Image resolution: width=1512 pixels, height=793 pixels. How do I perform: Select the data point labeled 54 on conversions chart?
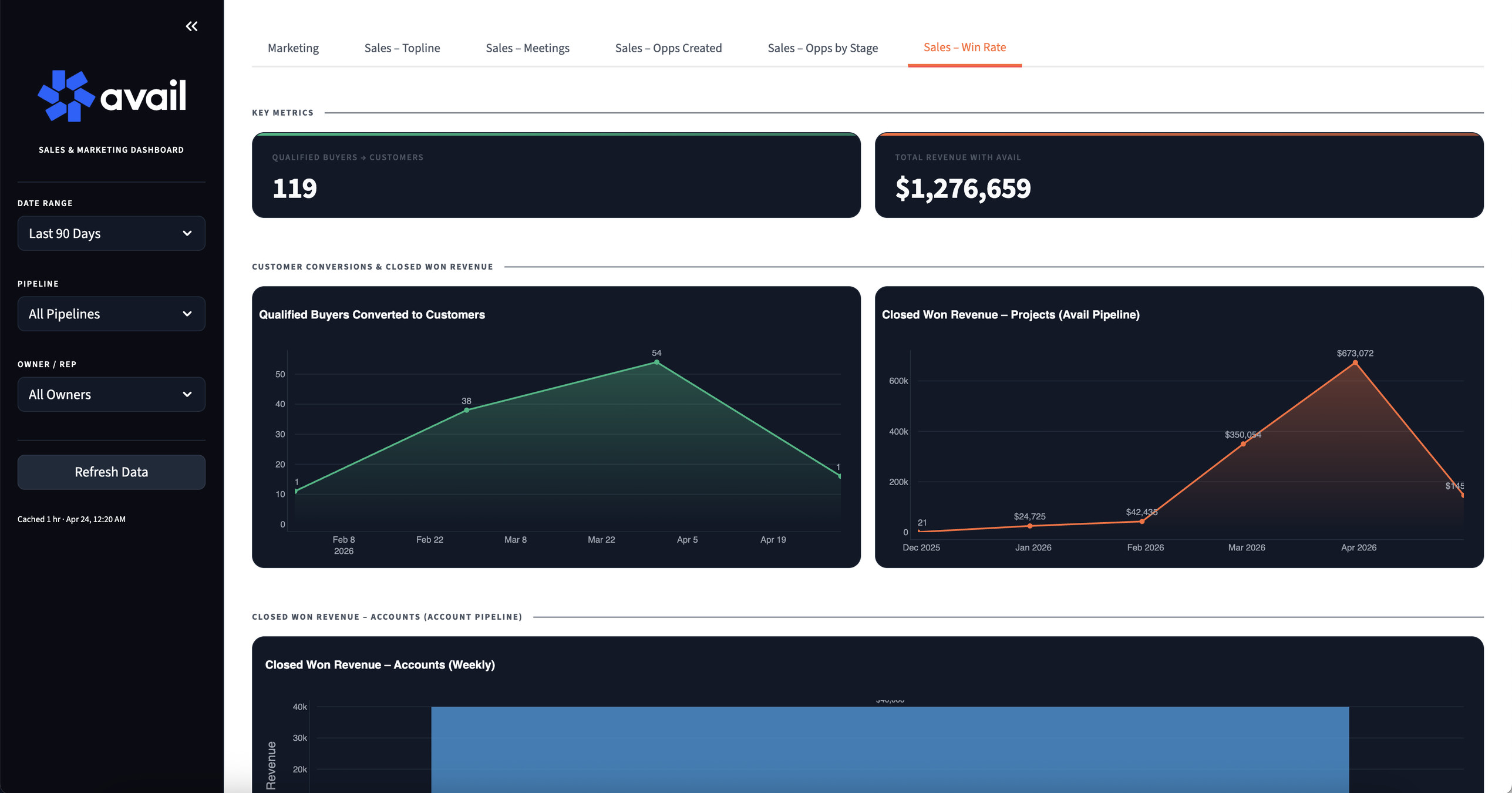coord(656,362)
